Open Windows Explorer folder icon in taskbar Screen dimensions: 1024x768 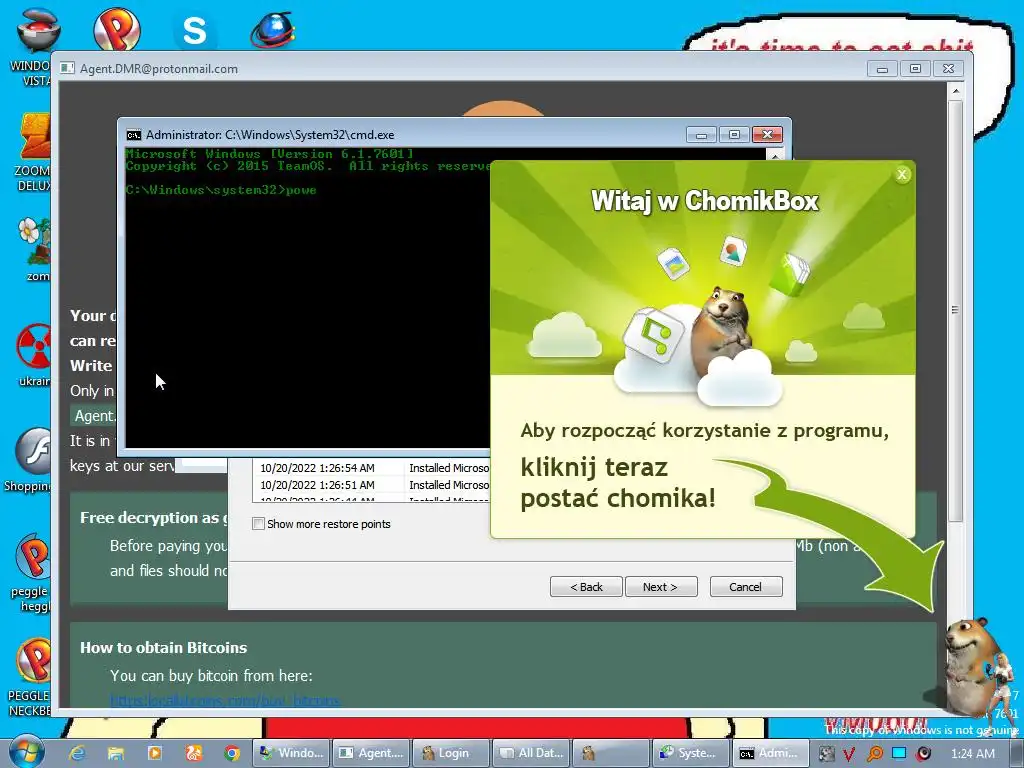click(x=116, y=753)
